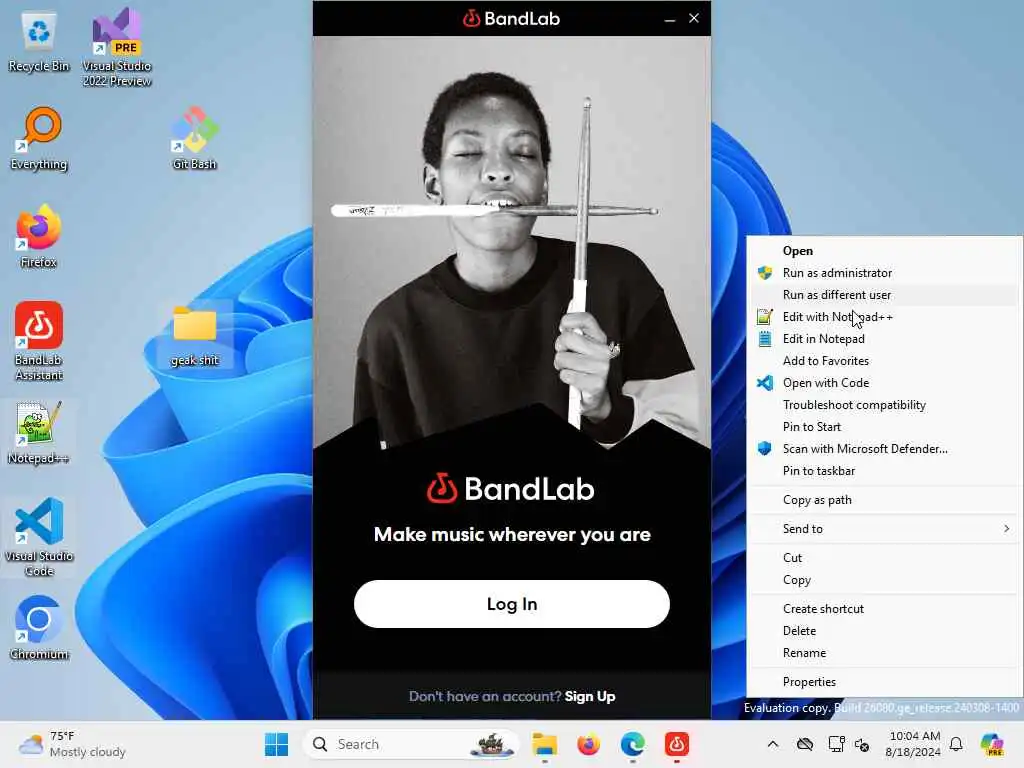This screenshot has width=1024, height=768.
Task: Open Firefox from the taskbar
Action: coord(588,744)
